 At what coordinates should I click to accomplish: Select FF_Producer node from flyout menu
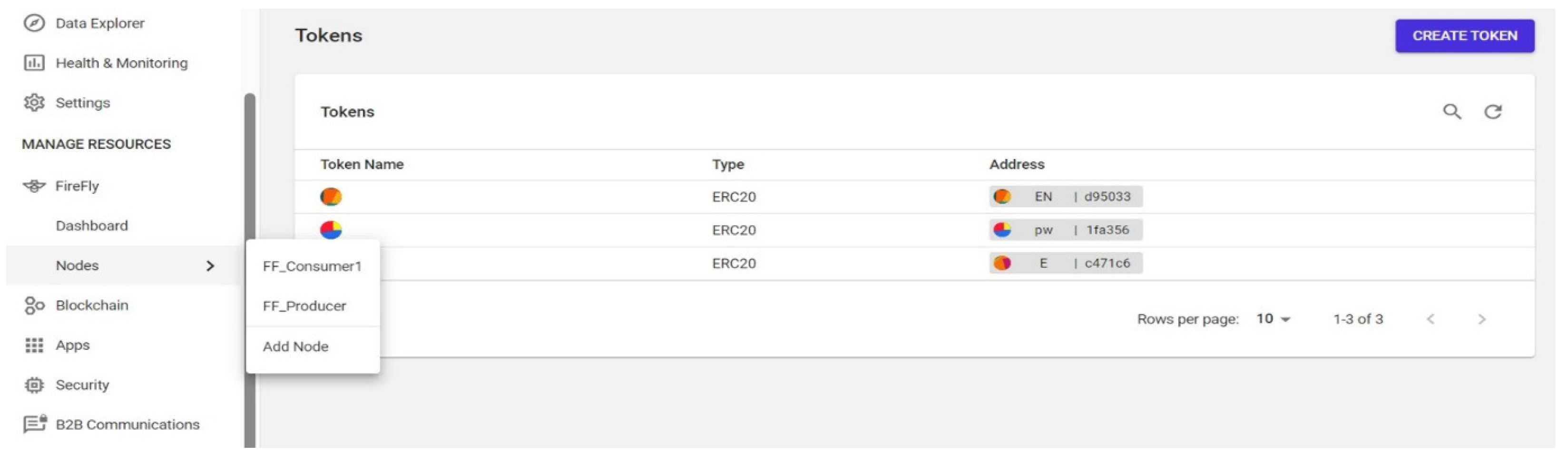[304, 306]
